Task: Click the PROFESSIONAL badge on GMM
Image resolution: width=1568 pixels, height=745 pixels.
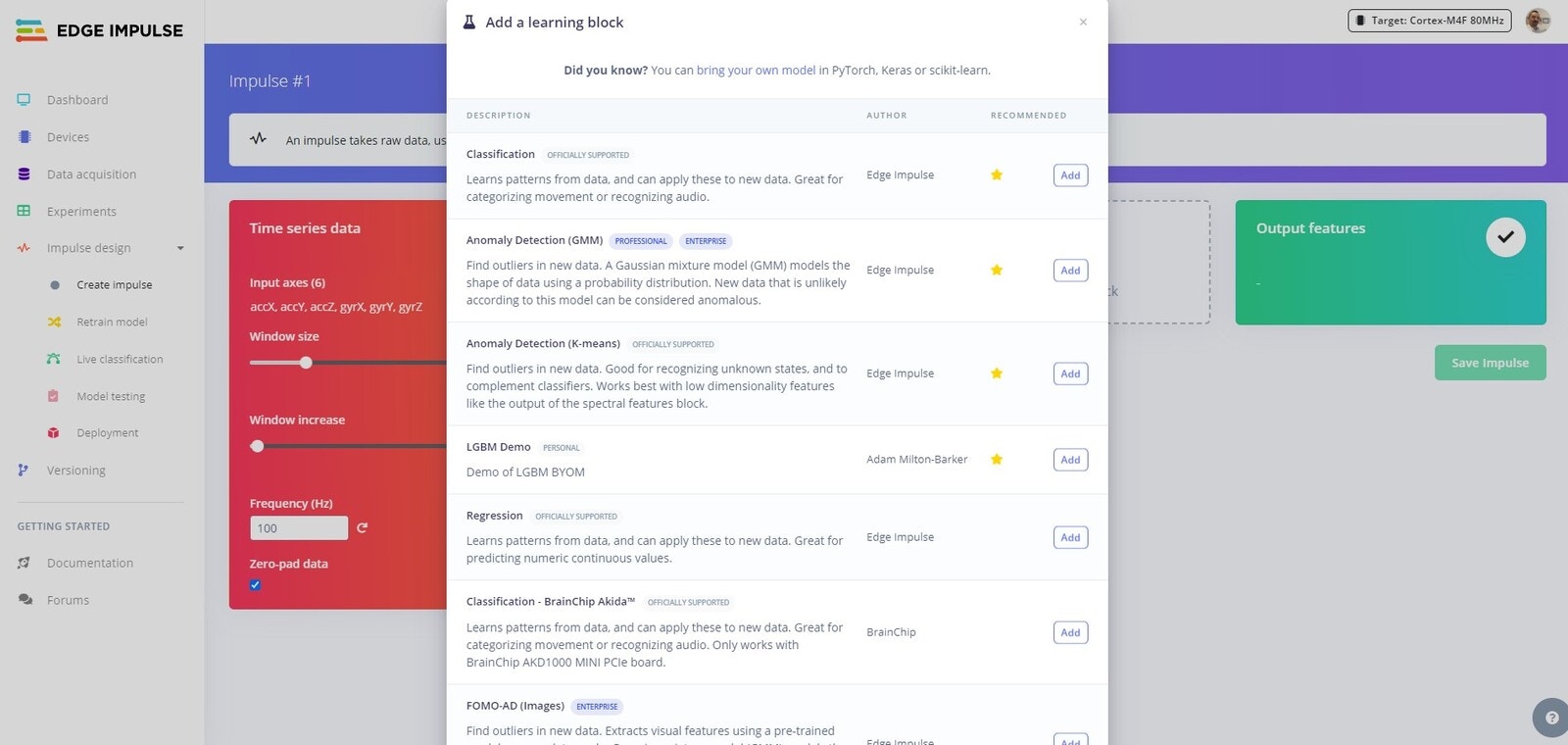Action: click(641, 241)
